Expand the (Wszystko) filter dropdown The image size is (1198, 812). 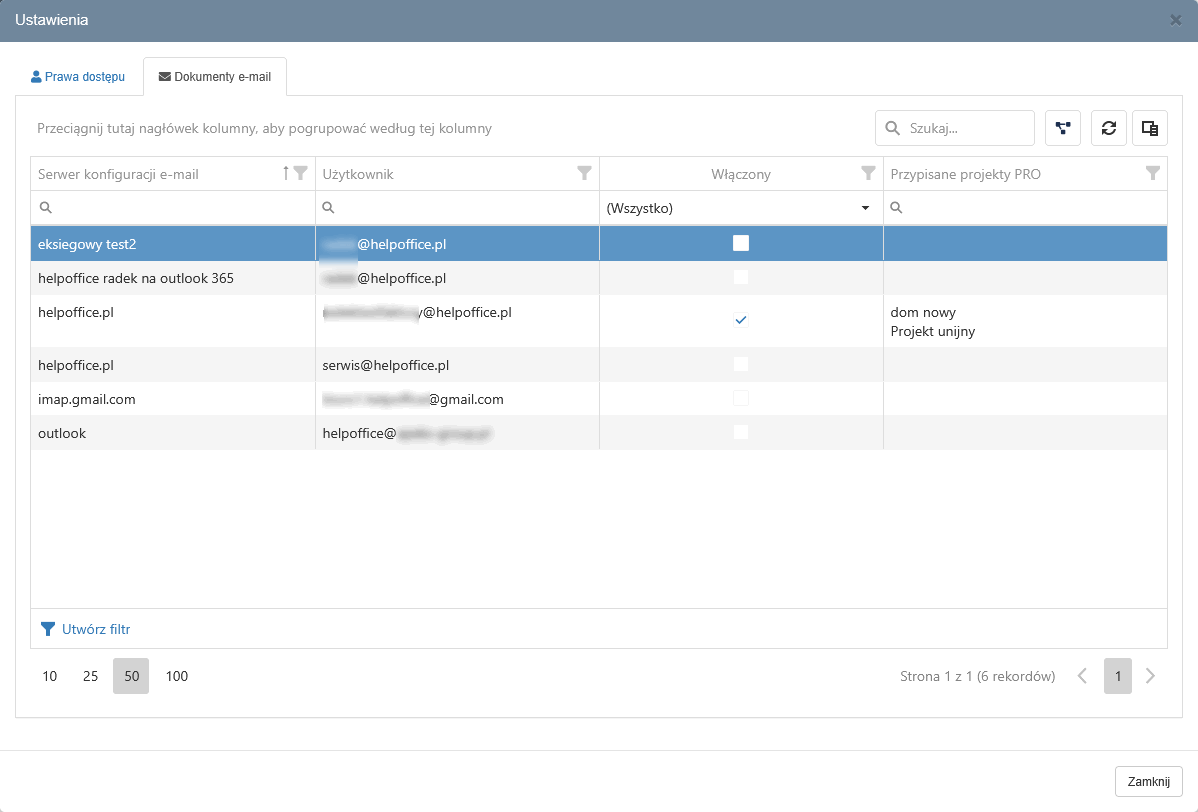(x=864, y=208)
